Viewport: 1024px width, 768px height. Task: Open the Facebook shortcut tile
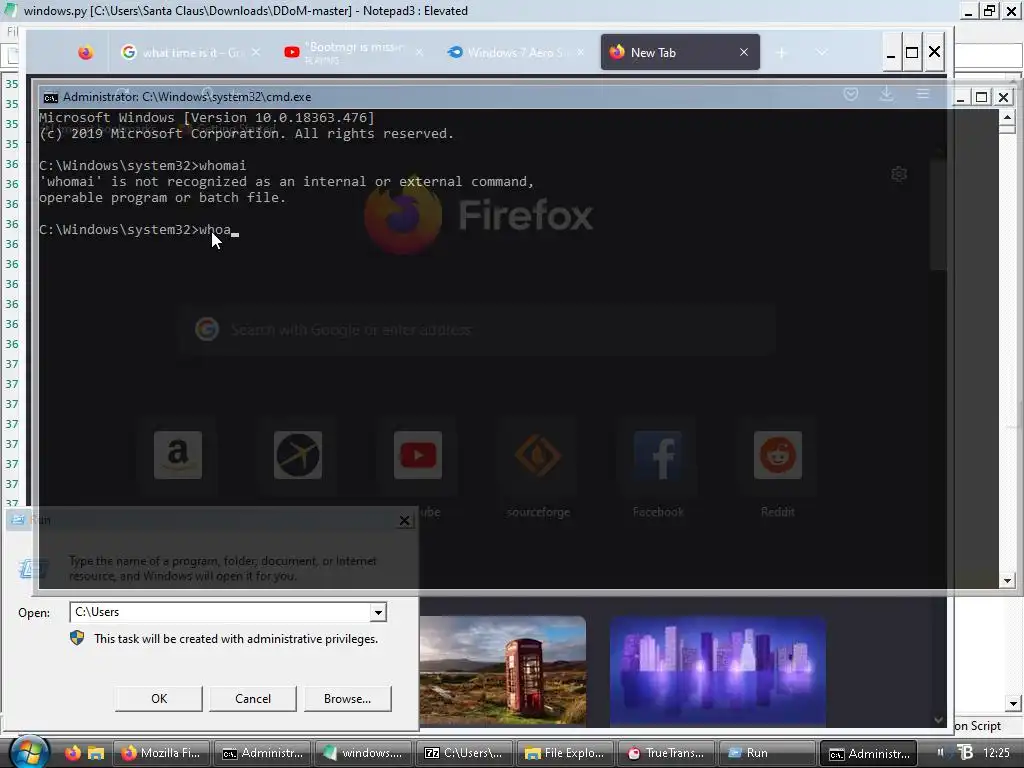658,455
